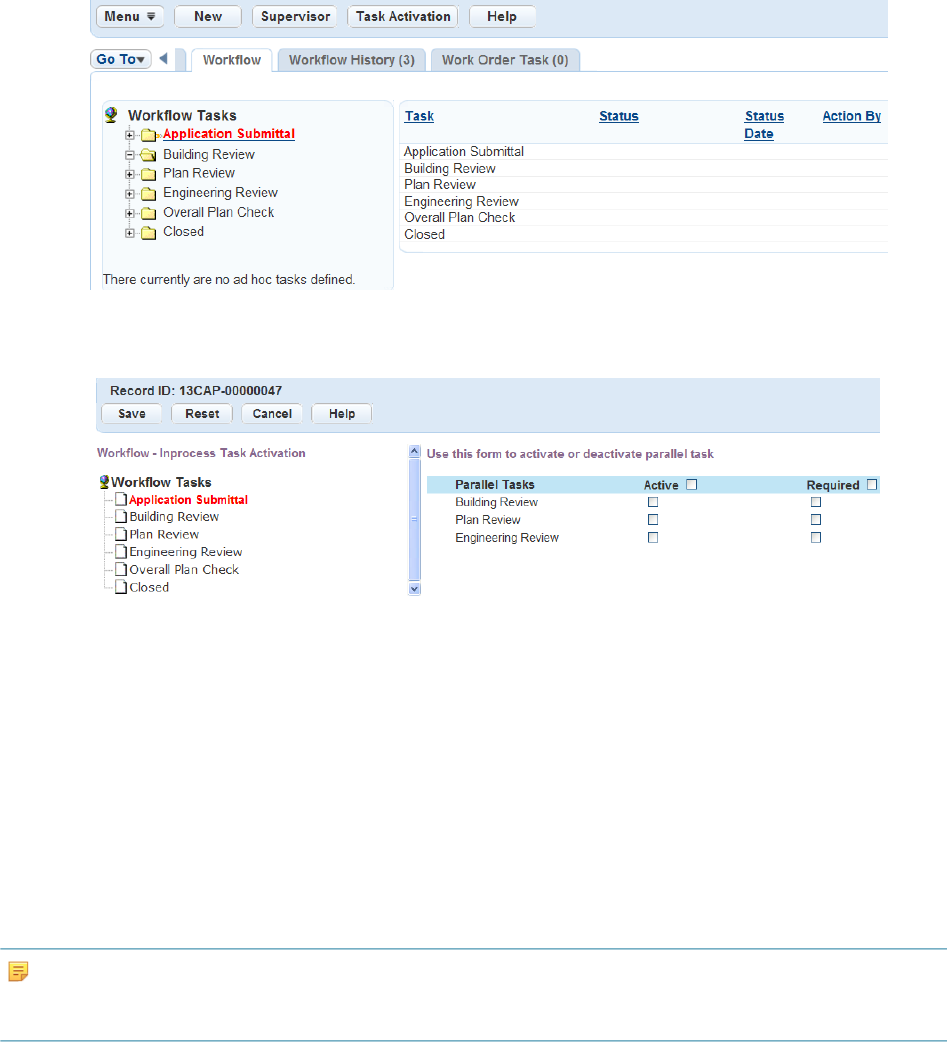The image size is (947, 1042).
Task: Click the Supervisor button
Action: (295, 17)
